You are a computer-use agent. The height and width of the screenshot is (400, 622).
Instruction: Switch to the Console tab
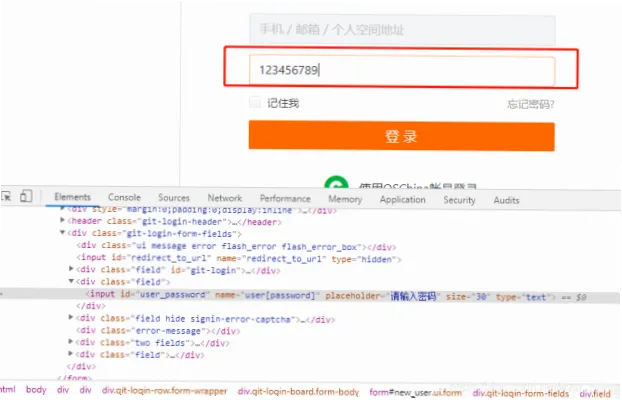pyautogui.click(x=124, y=197)
